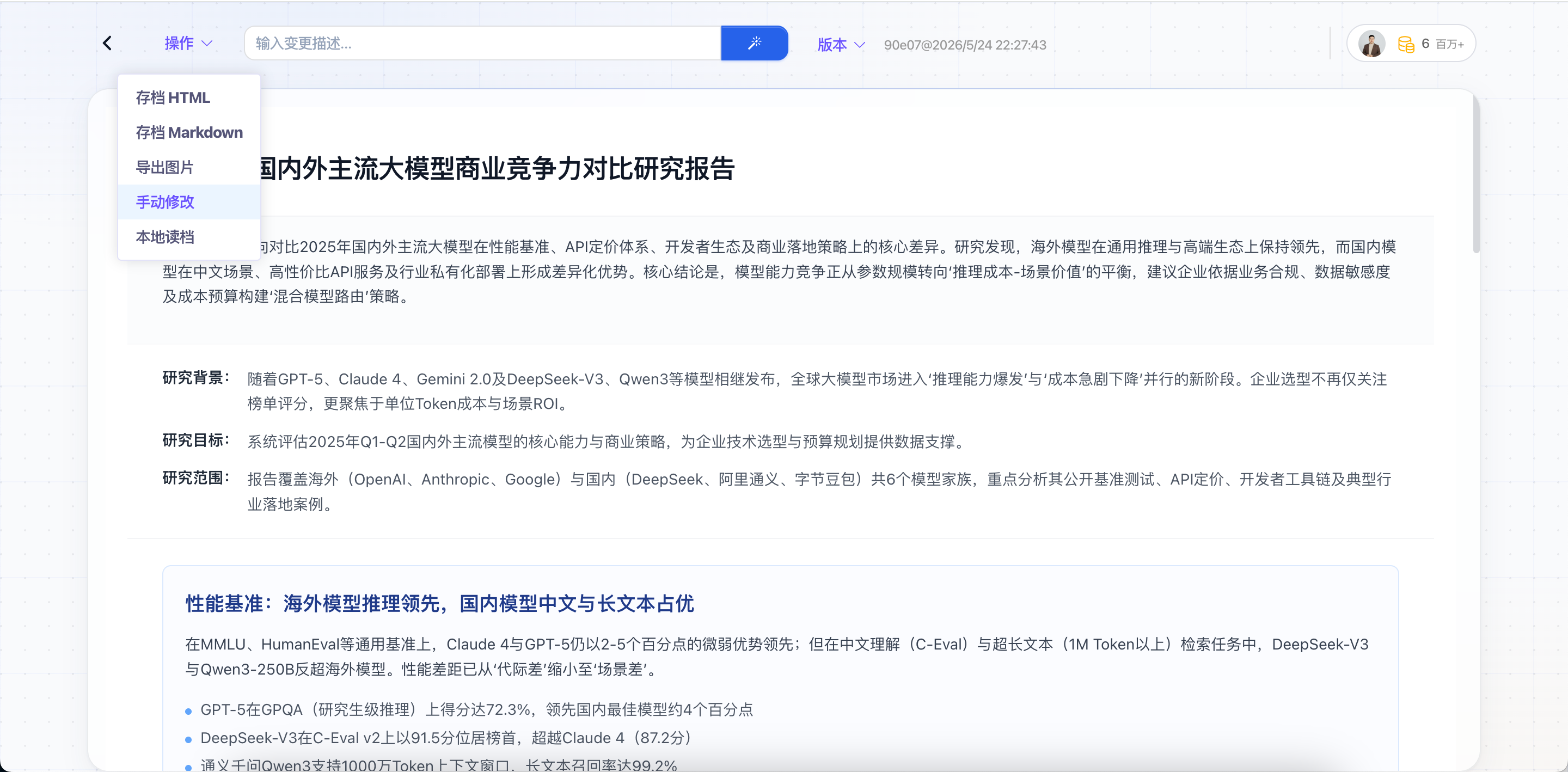Click the research background text 随着GPT-5、Claude 4
The width and height of the screenshot is (1568, 772).
(x=817, y=391)
